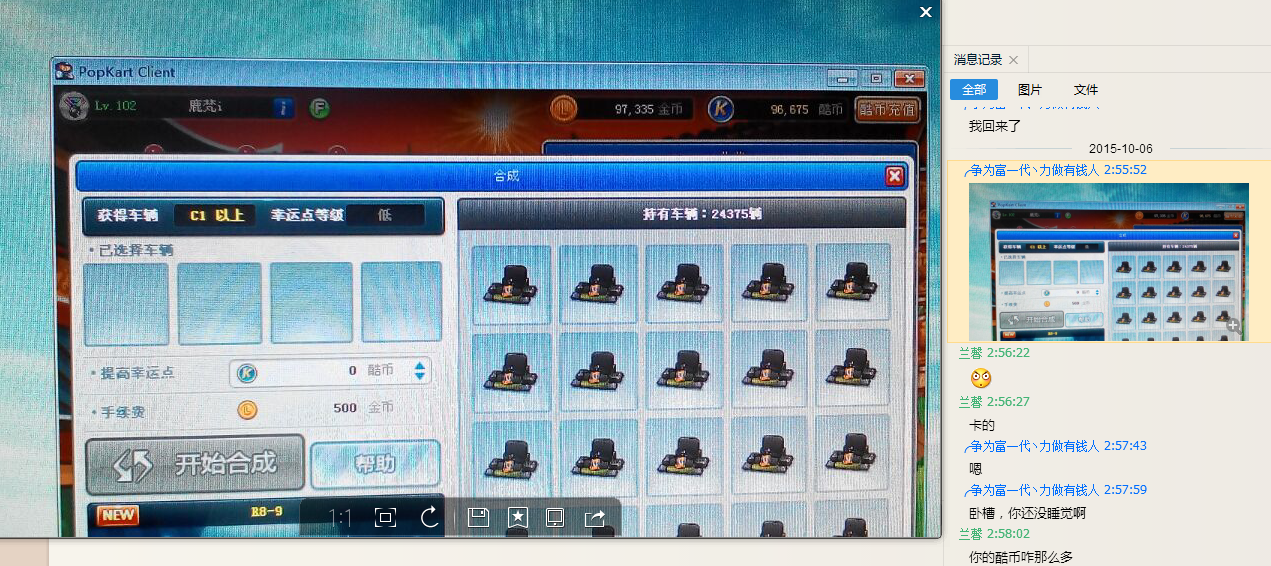
Task: Switch to the 文件 filter tab
Action: (x=1086, y=90)
